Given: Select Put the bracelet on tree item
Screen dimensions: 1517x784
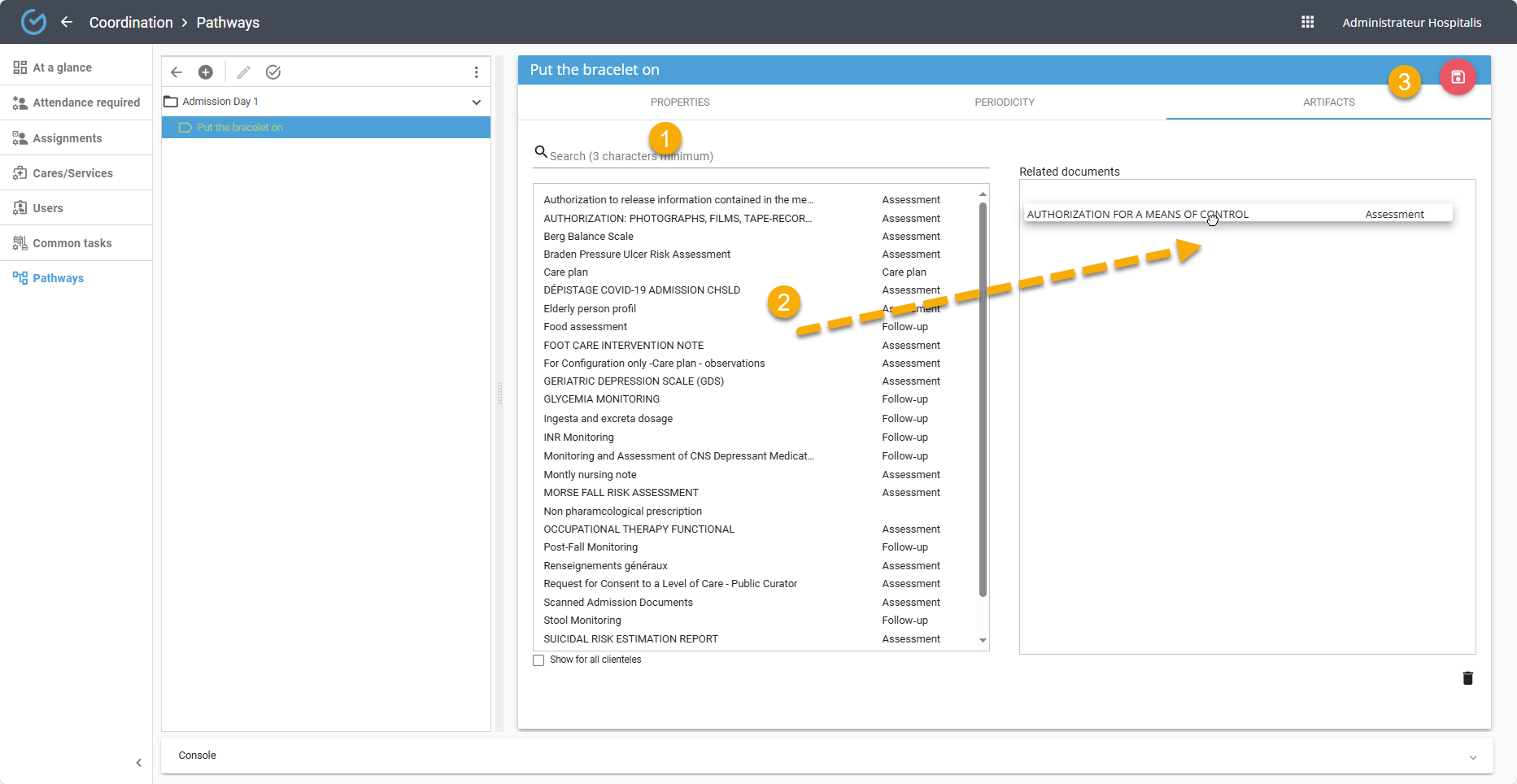Looking at the screenshot, I should (240, 128).
